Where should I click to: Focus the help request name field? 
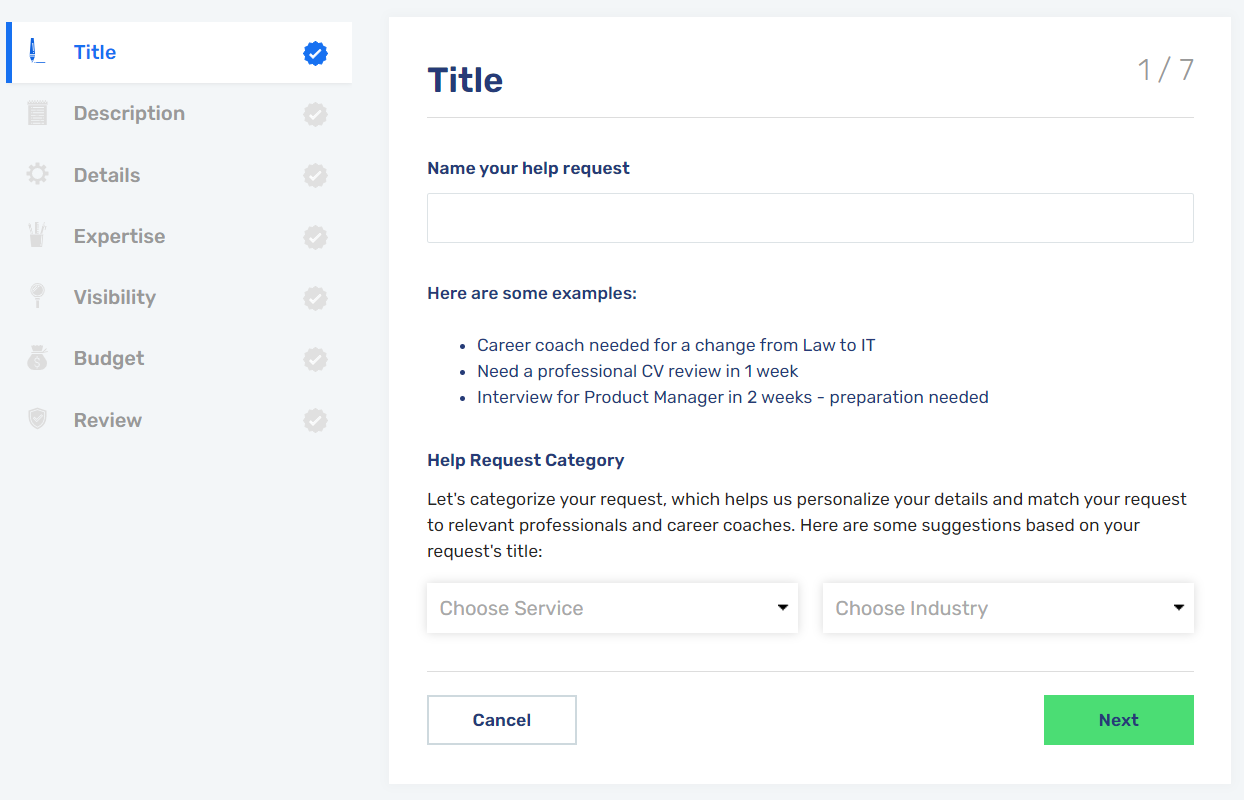810,218
